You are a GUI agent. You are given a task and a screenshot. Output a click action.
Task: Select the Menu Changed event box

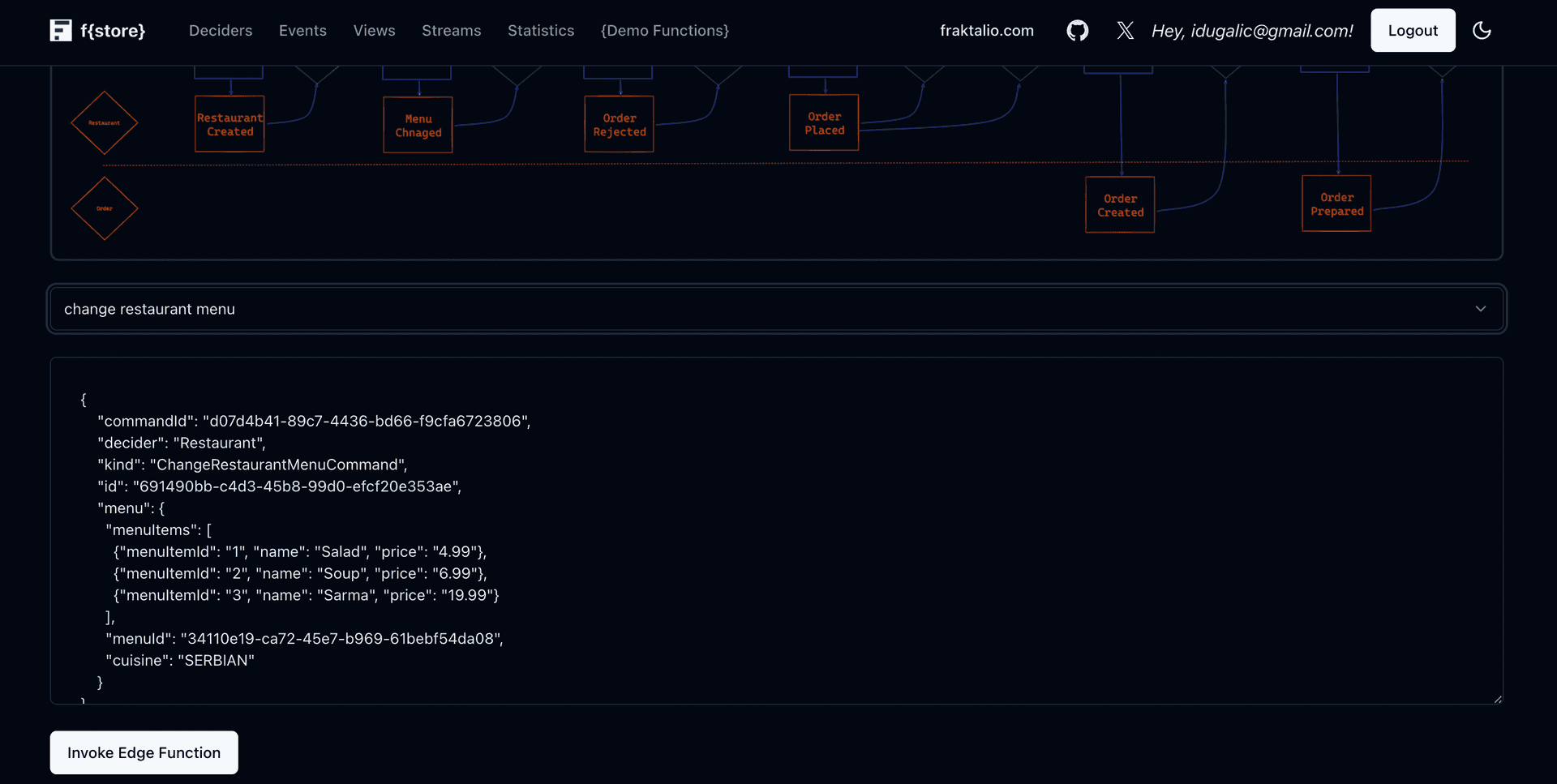click(418, 125)
